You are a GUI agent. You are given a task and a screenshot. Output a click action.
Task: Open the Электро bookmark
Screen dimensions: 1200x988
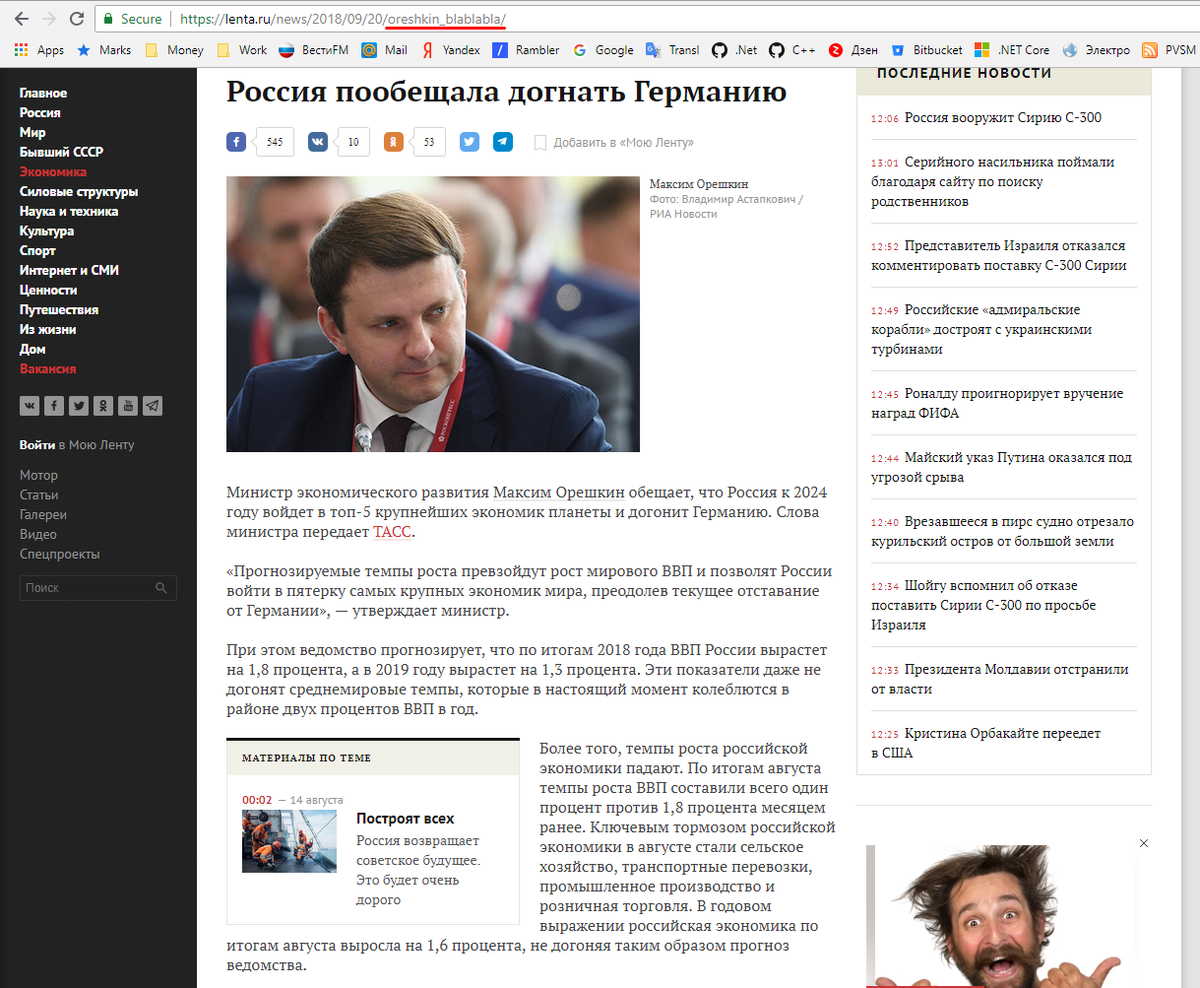click(1097, 50)
